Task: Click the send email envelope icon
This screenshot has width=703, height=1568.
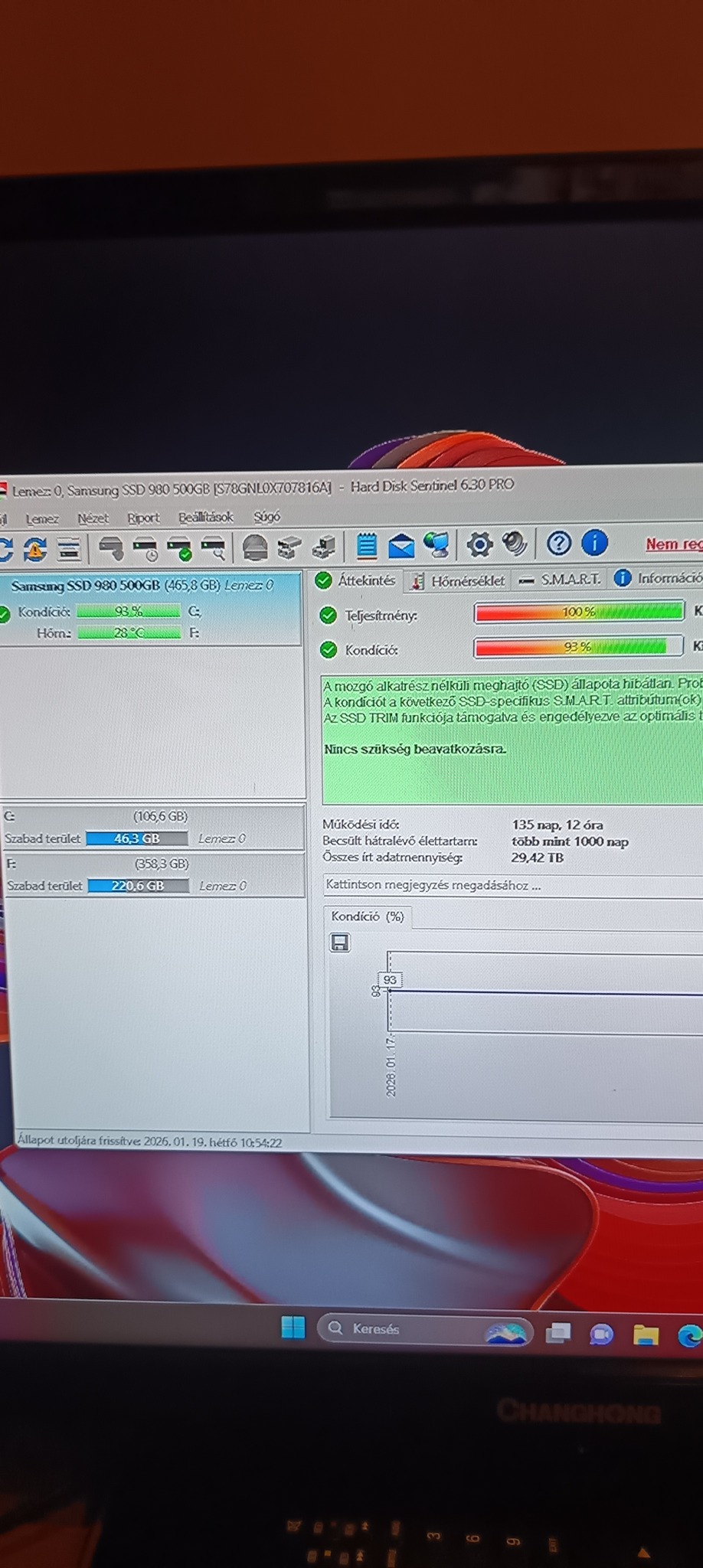Action: pos(401,546)
